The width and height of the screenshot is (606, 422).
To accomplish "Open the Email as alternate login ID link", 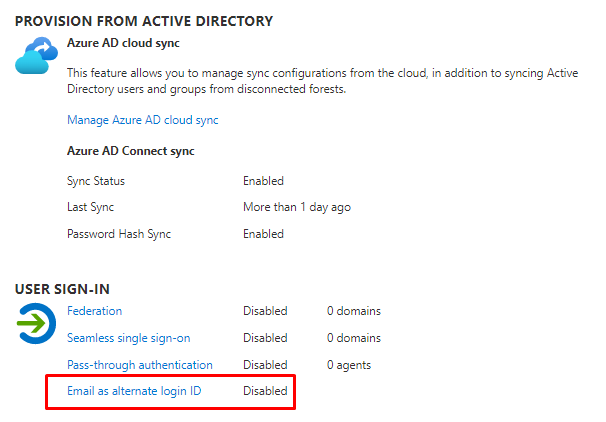I will point(134,391).
